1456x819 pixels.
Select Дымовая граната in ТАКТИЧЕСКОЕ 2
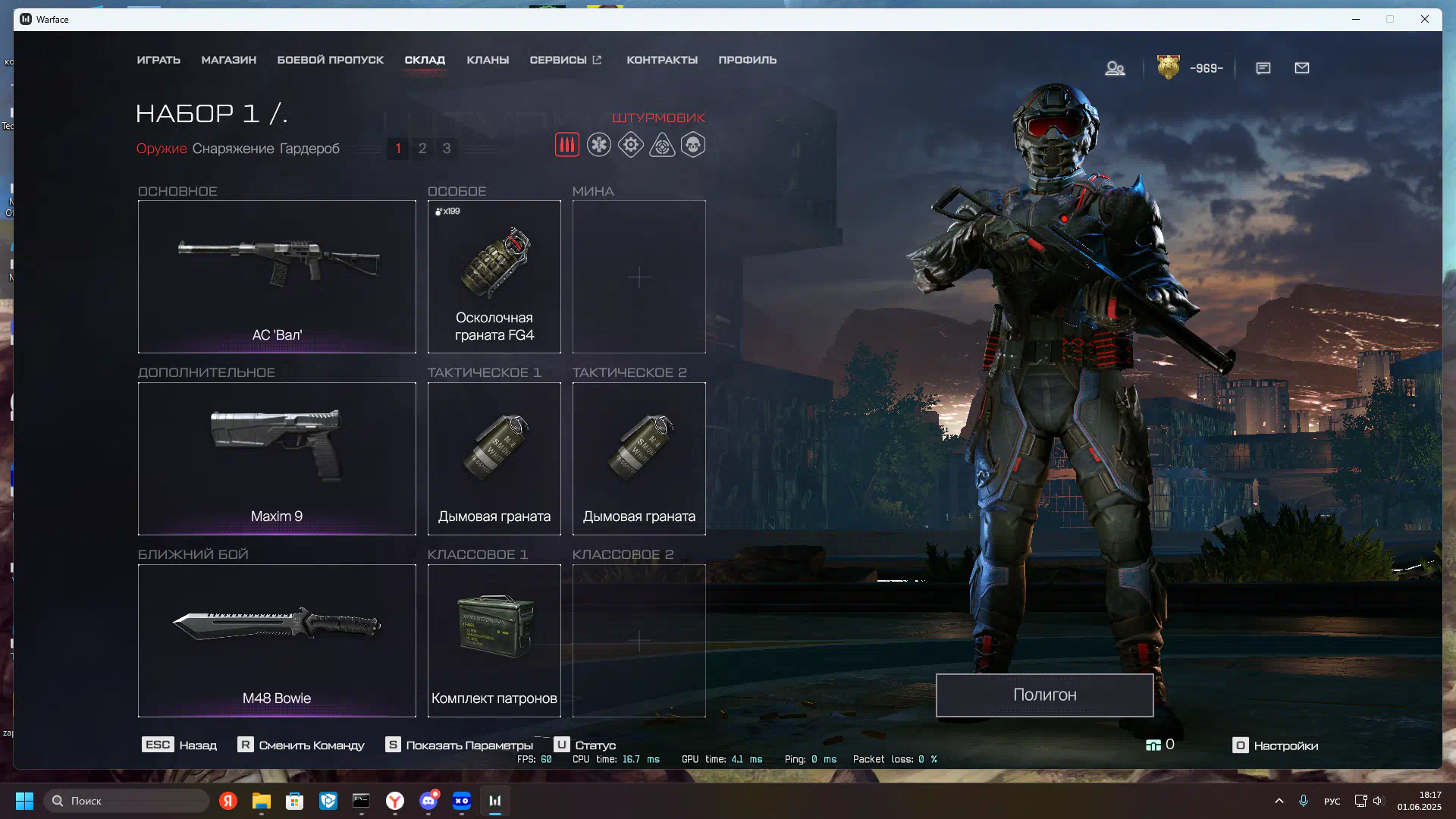[x=639, y=459]
